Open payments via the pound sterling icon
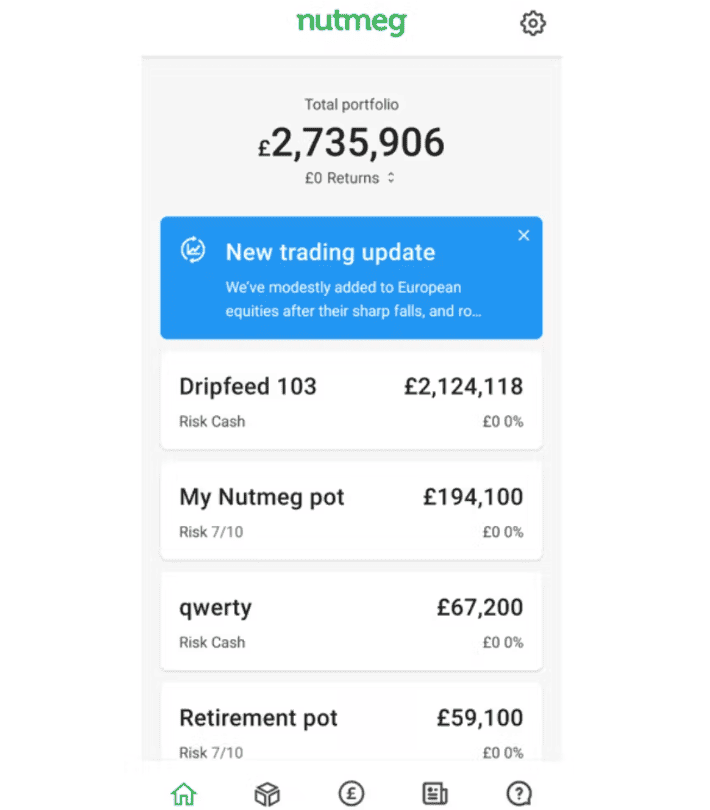710x810 pixels. coord(351,792)
